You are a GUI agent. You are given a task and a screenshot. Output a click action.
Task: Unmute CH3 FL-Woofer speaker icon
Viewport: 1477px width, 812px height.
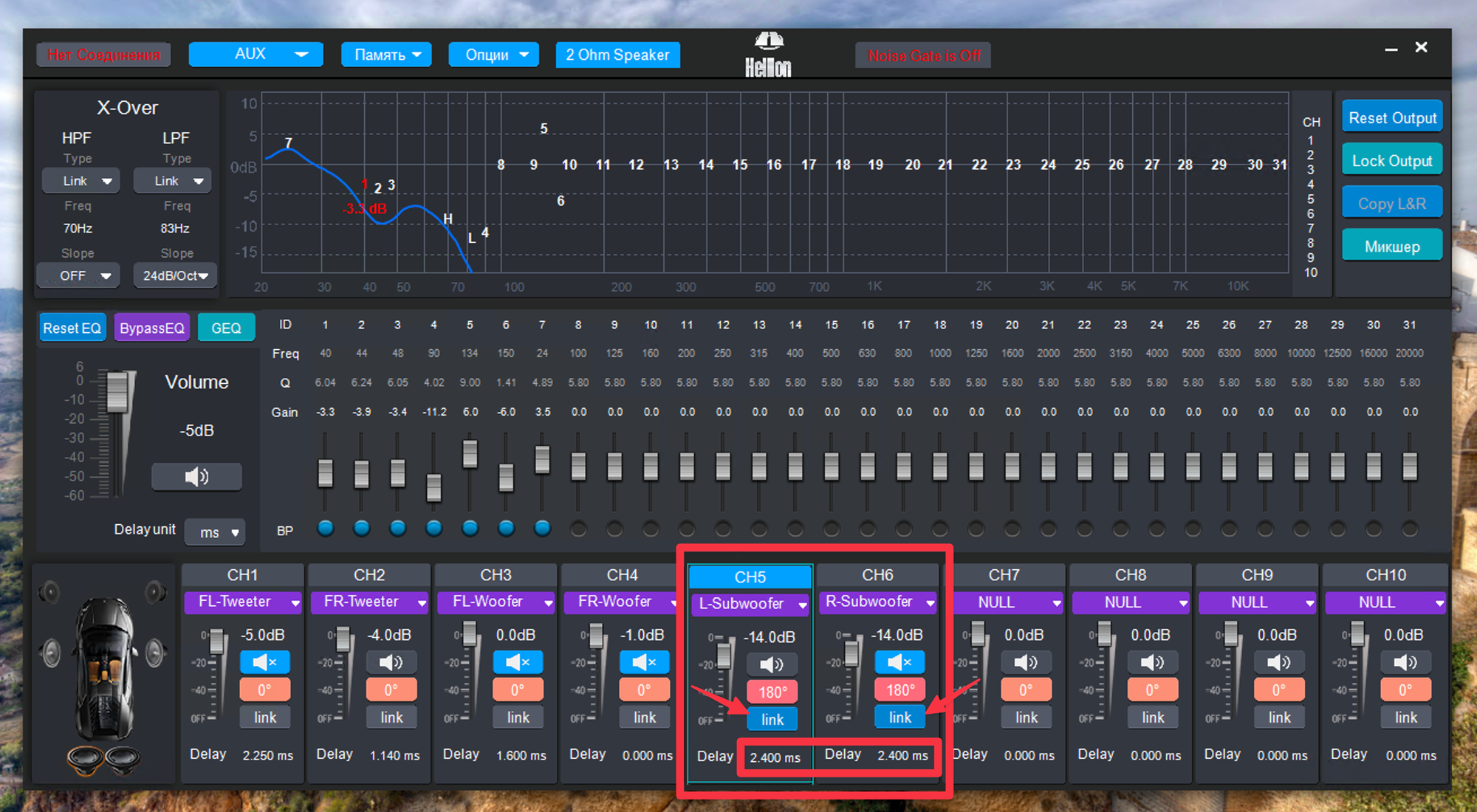[x=518, y=662]
